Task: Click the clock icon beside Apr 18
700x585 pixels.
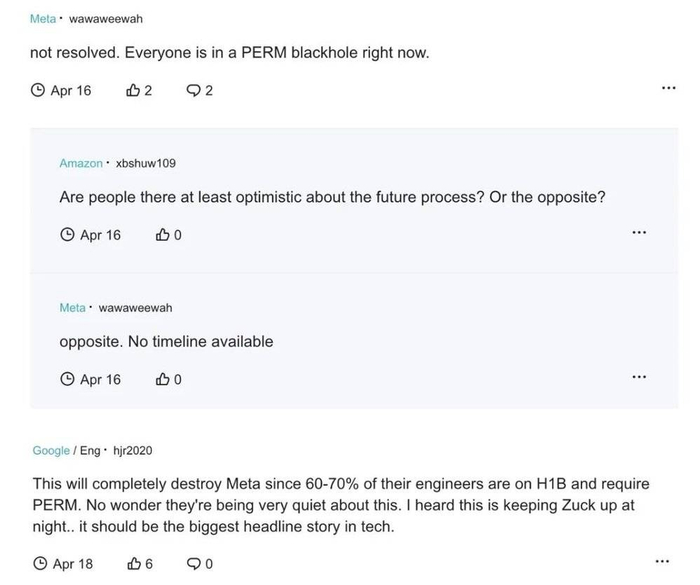Action: [x=39, y=564]
